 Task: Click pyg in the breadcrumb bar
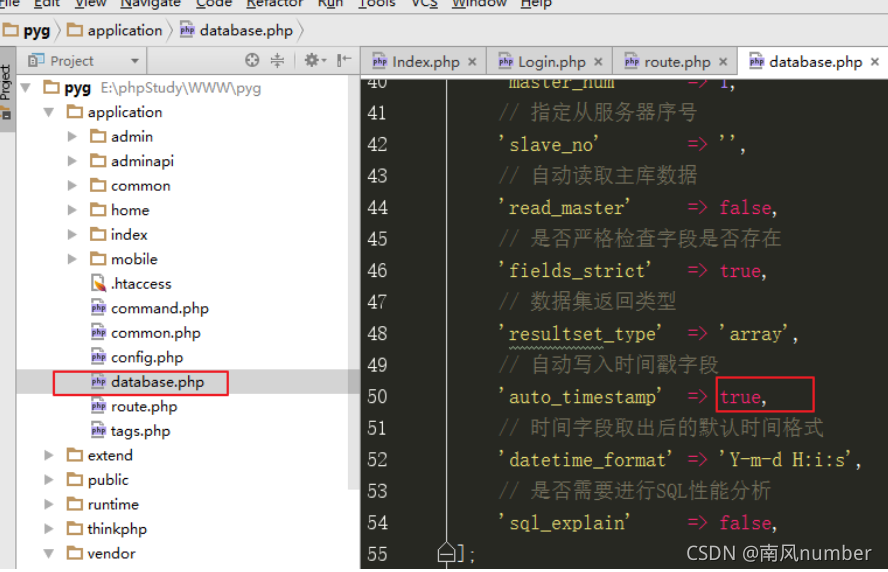[27, 30]
